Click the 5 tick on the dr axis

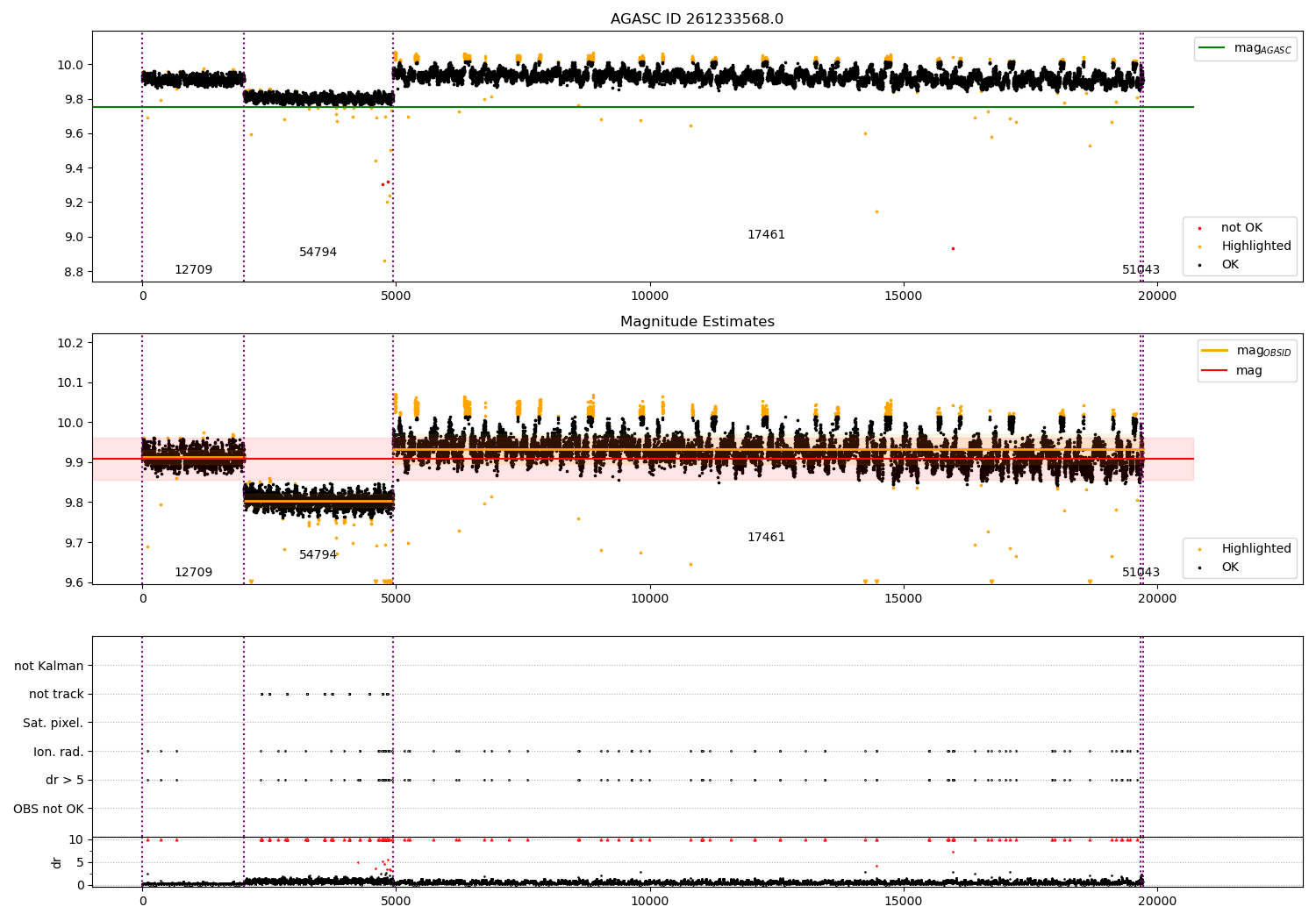[x=80, y=863]
